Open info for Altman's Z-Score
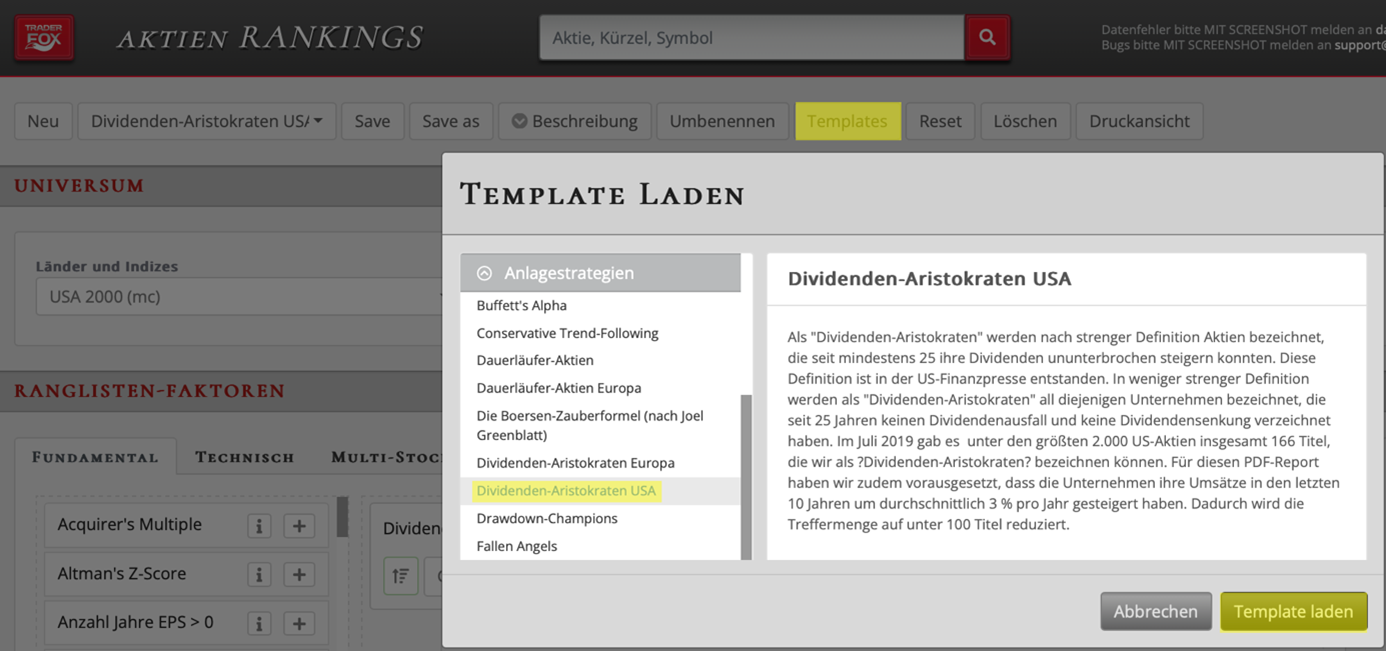The height and width of the screenshot is (651, 1386). pos(259,574)
